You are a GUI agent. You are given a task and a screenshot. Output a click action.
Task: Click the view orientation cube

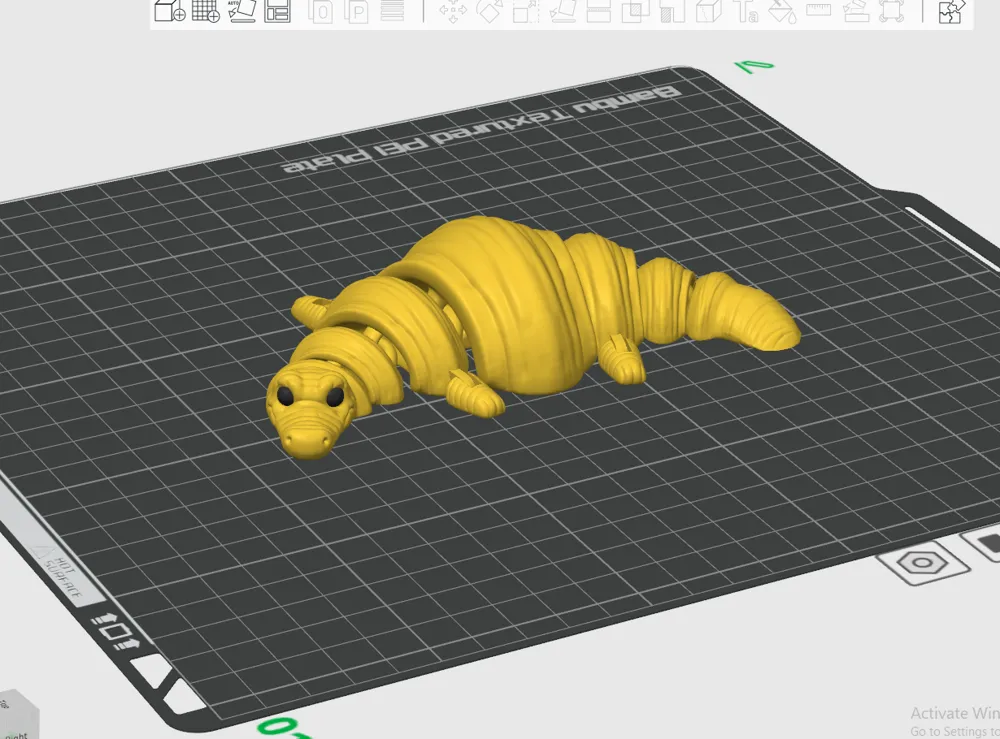coord(18,715)
